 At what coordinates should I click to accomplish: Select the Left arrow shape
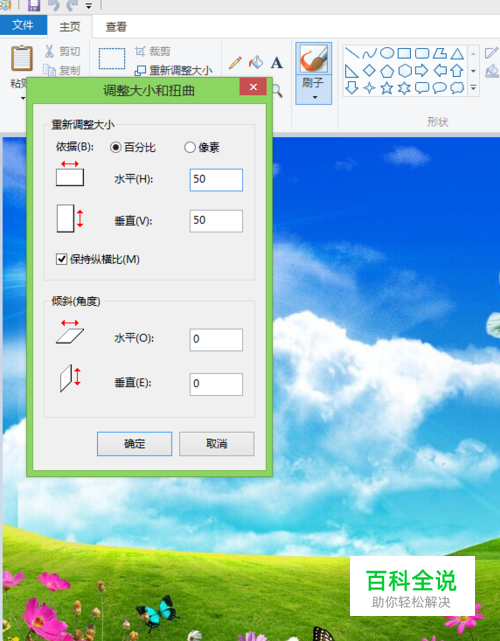click(439, 71)
